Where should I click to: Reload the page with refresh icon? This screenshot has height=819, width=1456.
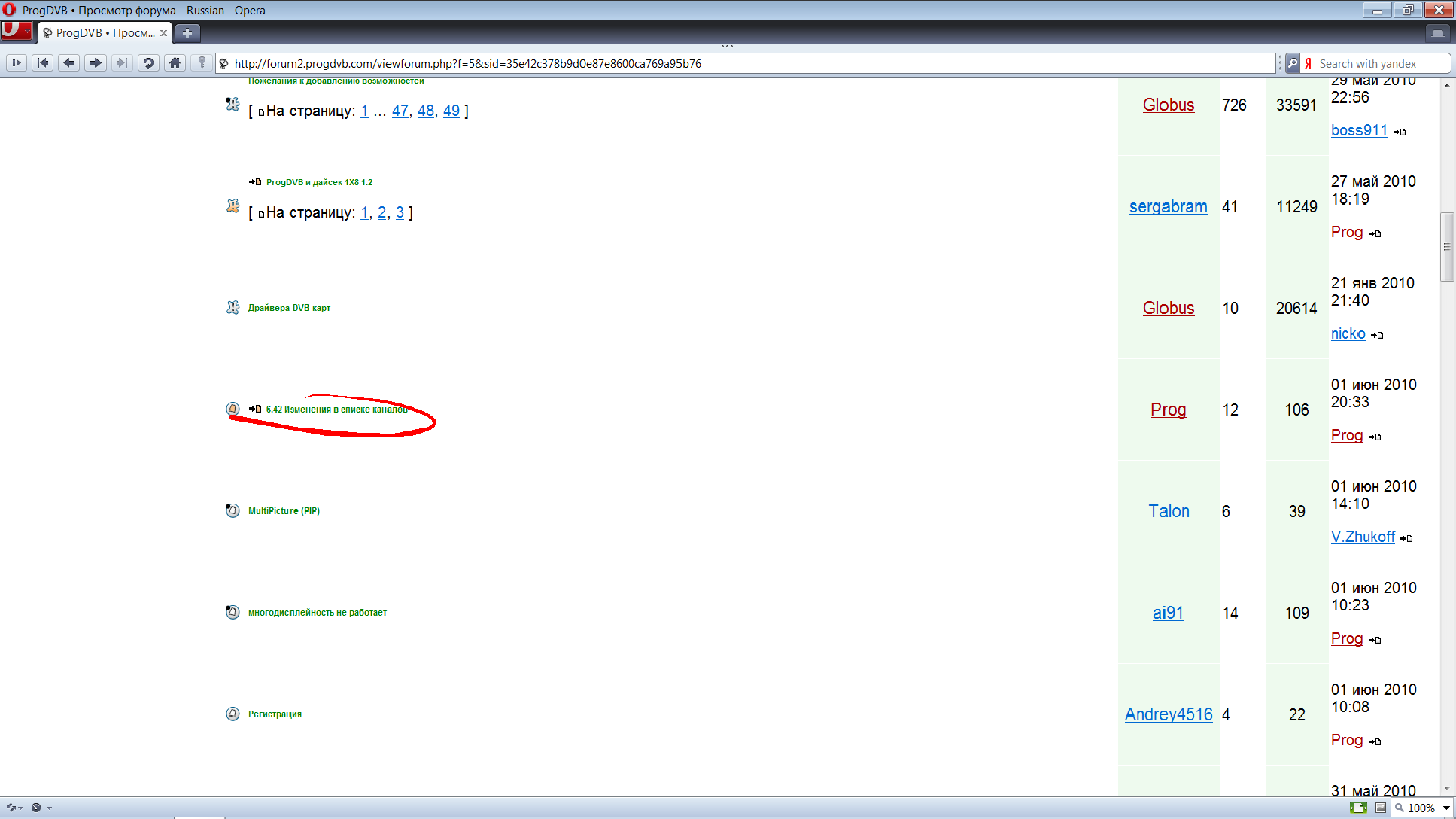click(148, 63)
